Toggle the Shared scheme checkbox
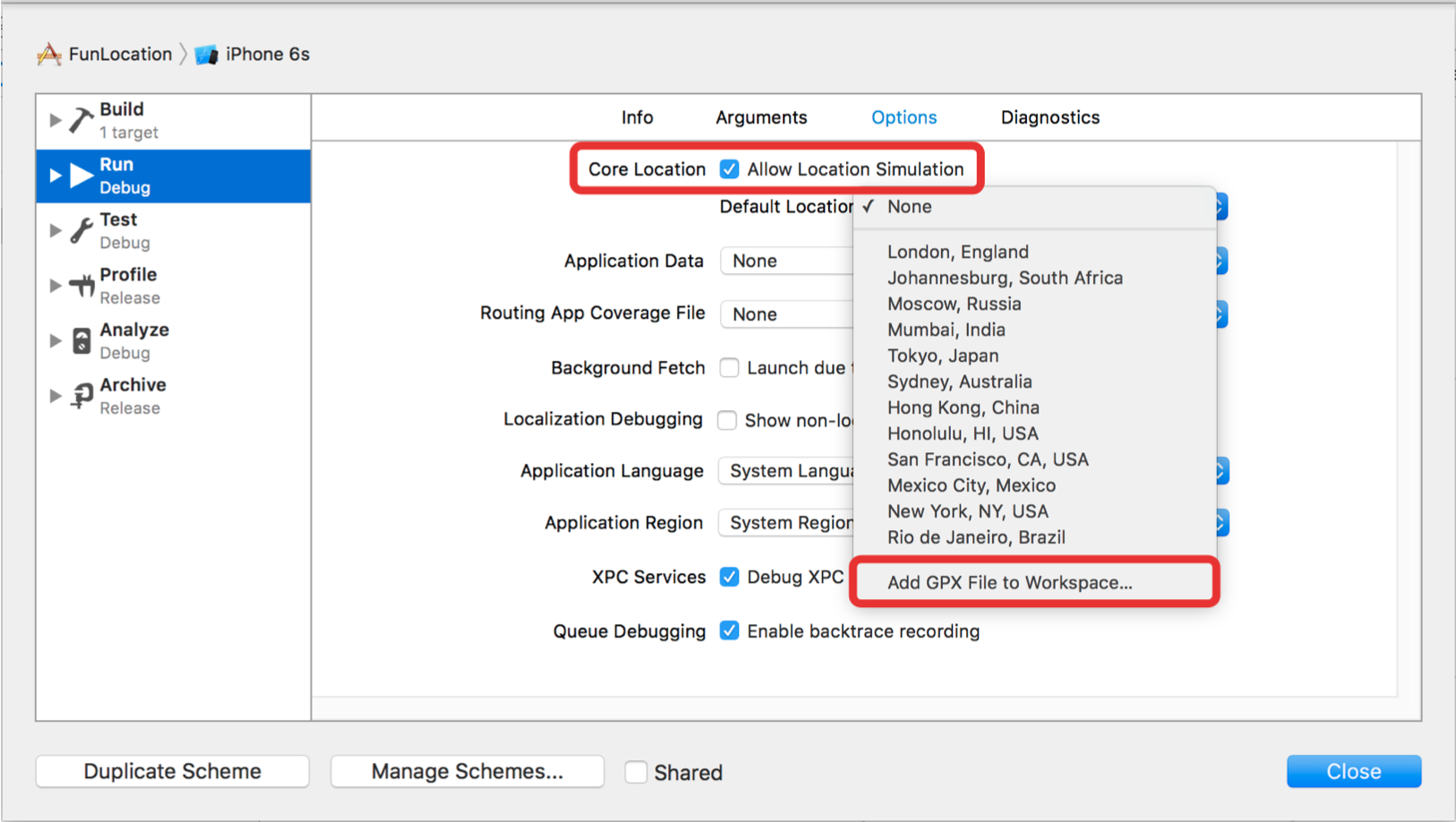Viewport: 1456px width, 822px height. [636, 772]
